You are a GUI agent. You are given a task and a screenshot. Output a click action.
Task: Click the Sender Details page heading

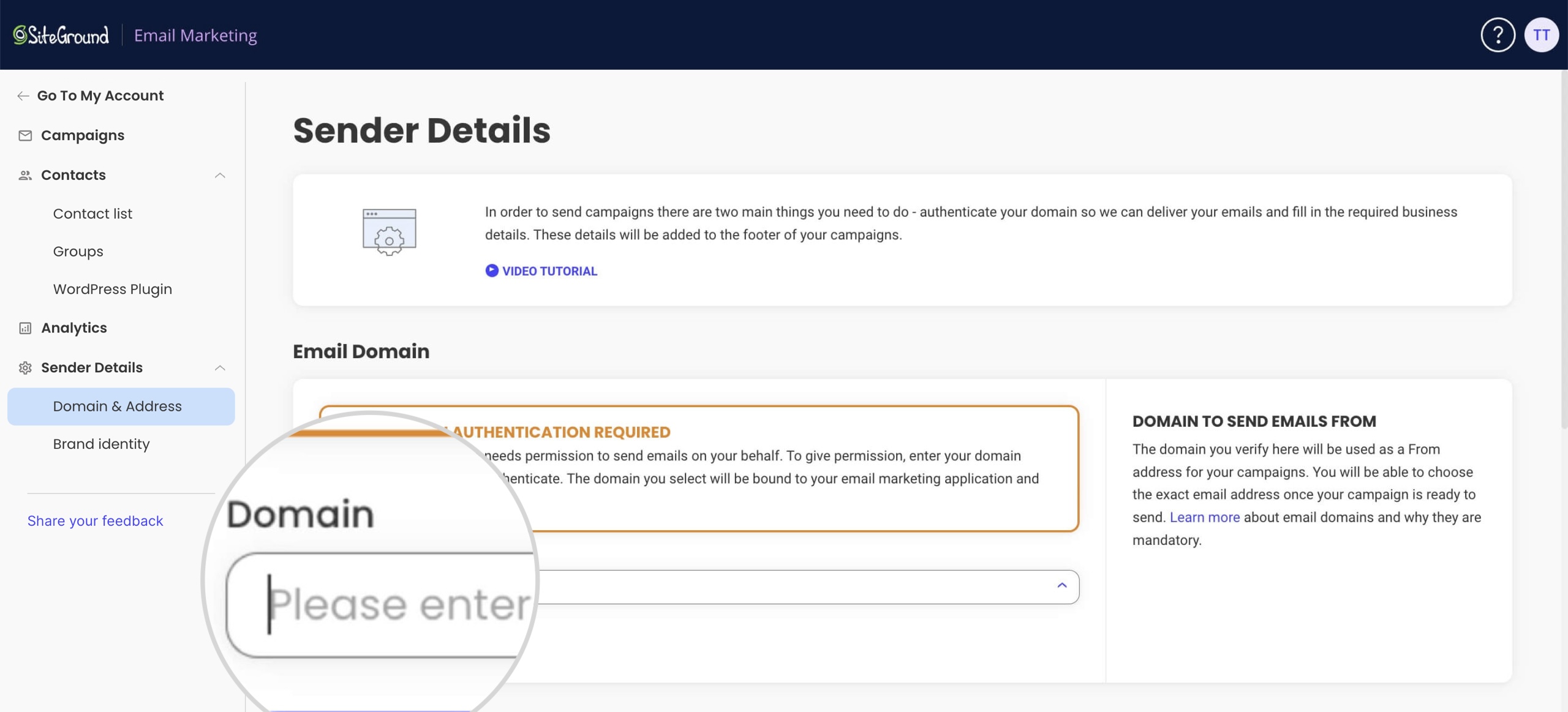click(422, 130)
